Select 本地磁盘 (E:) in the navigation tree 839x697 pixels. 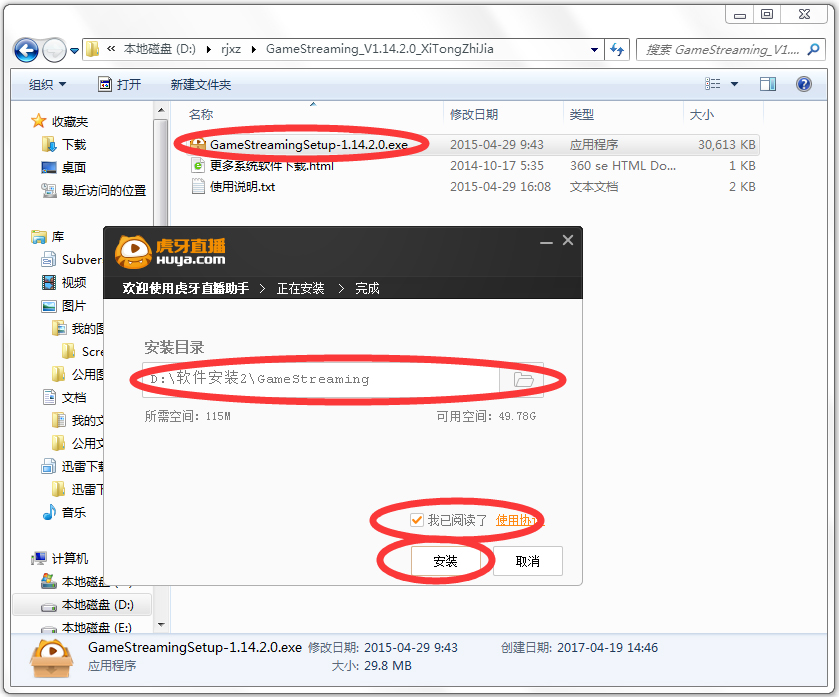(x=97, y=627)
